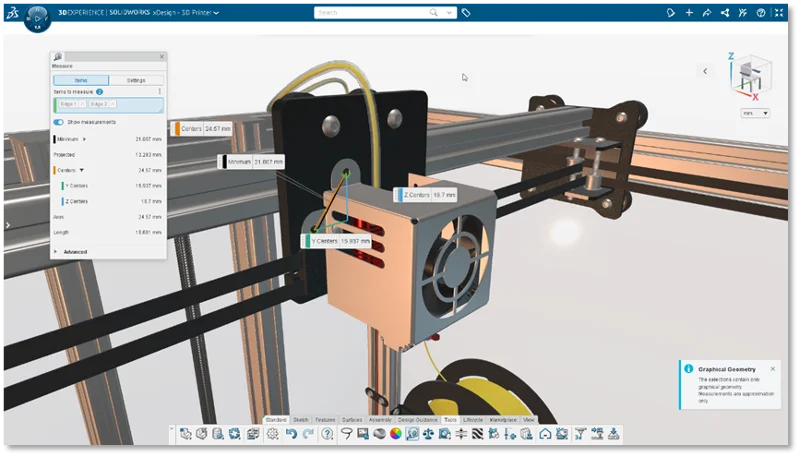Viewport: 800px width, 457px height.
Task: Click the tag icon beside search bar
Action: coord(466,13)
